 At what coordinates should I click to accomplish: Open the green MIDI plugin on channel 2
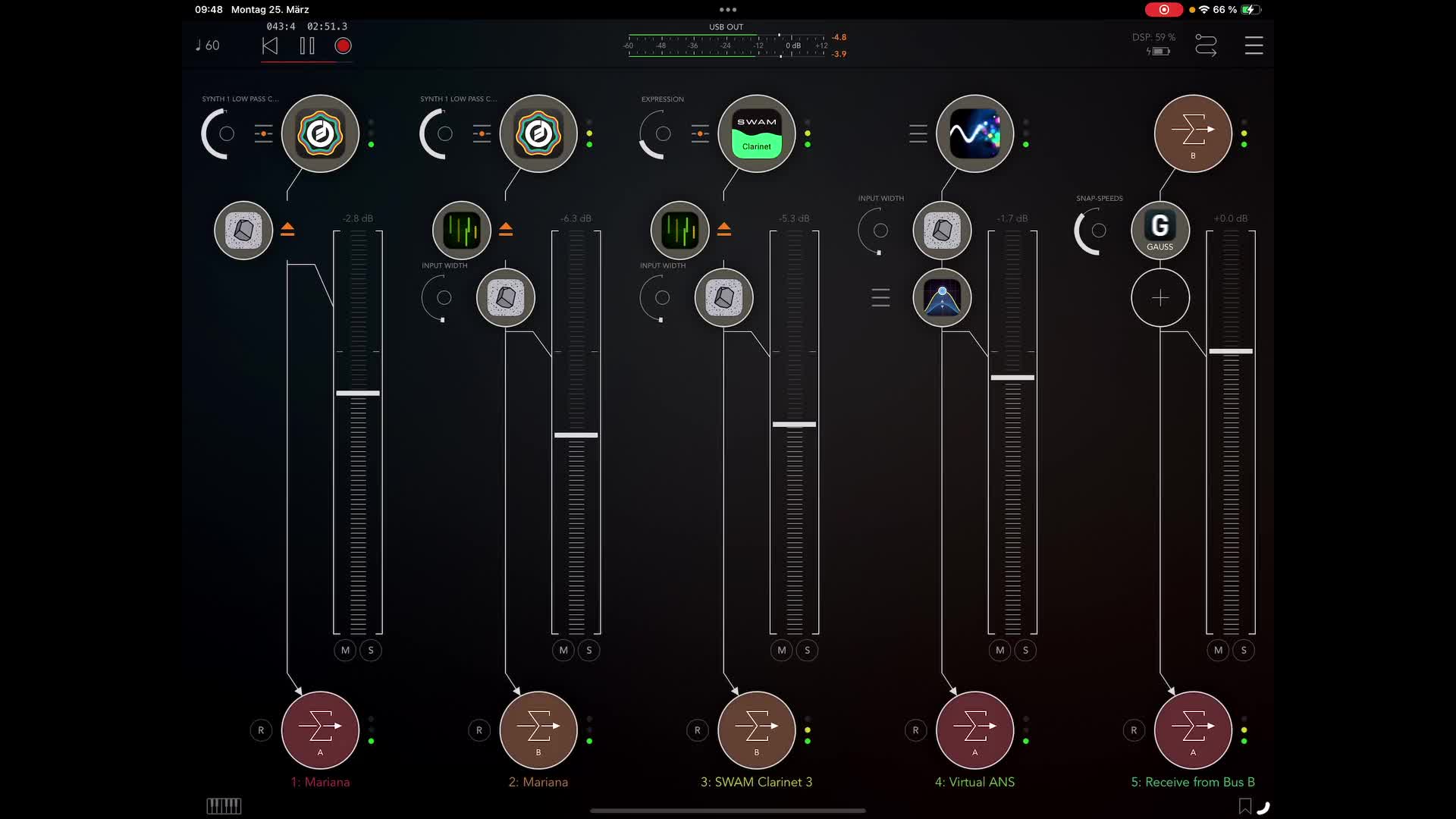(x=462, y=231)
